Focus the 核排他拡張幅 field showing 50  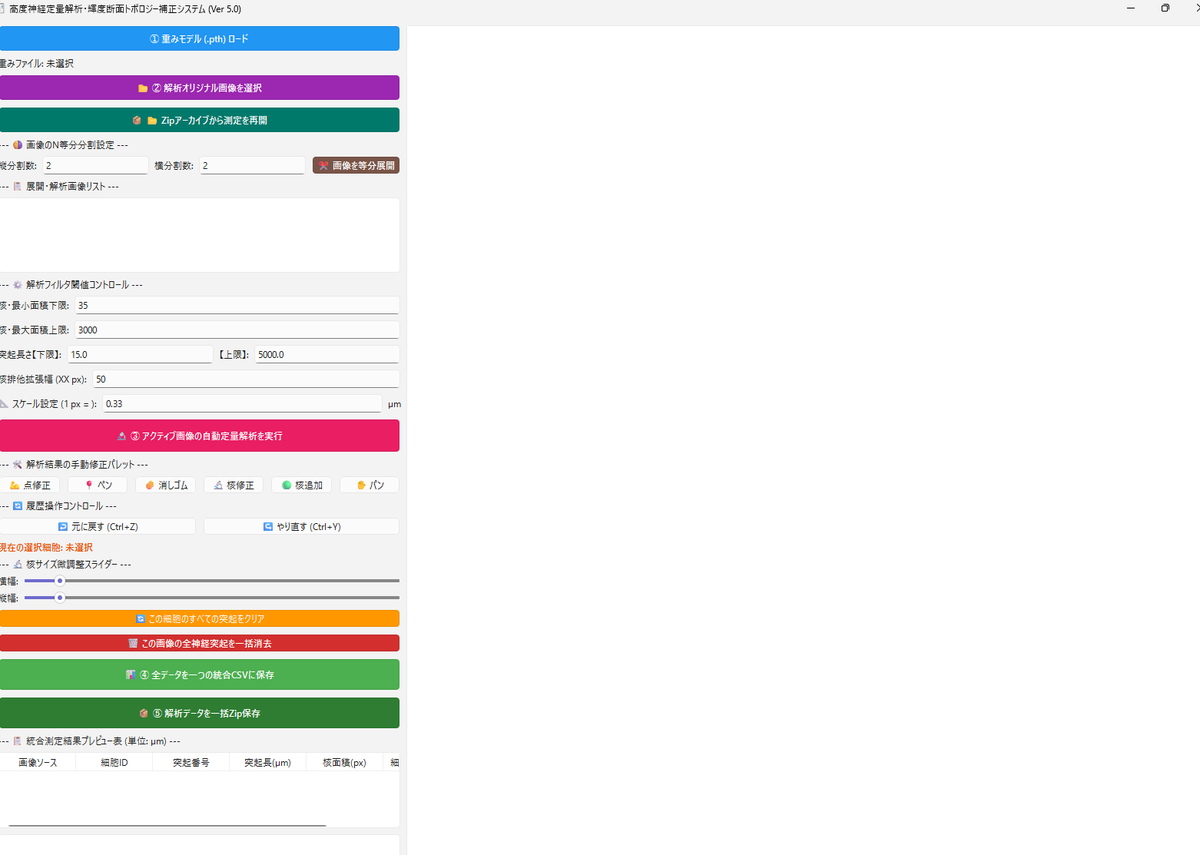tap(245, 379)
